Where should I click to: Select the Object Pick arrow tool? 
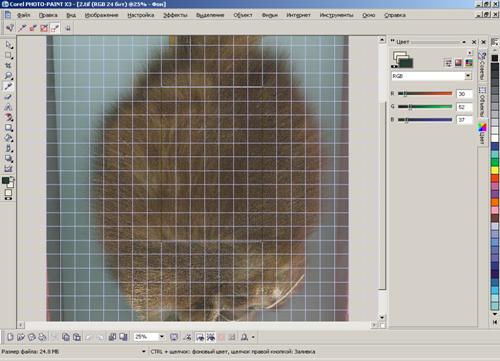click(8, 45)
